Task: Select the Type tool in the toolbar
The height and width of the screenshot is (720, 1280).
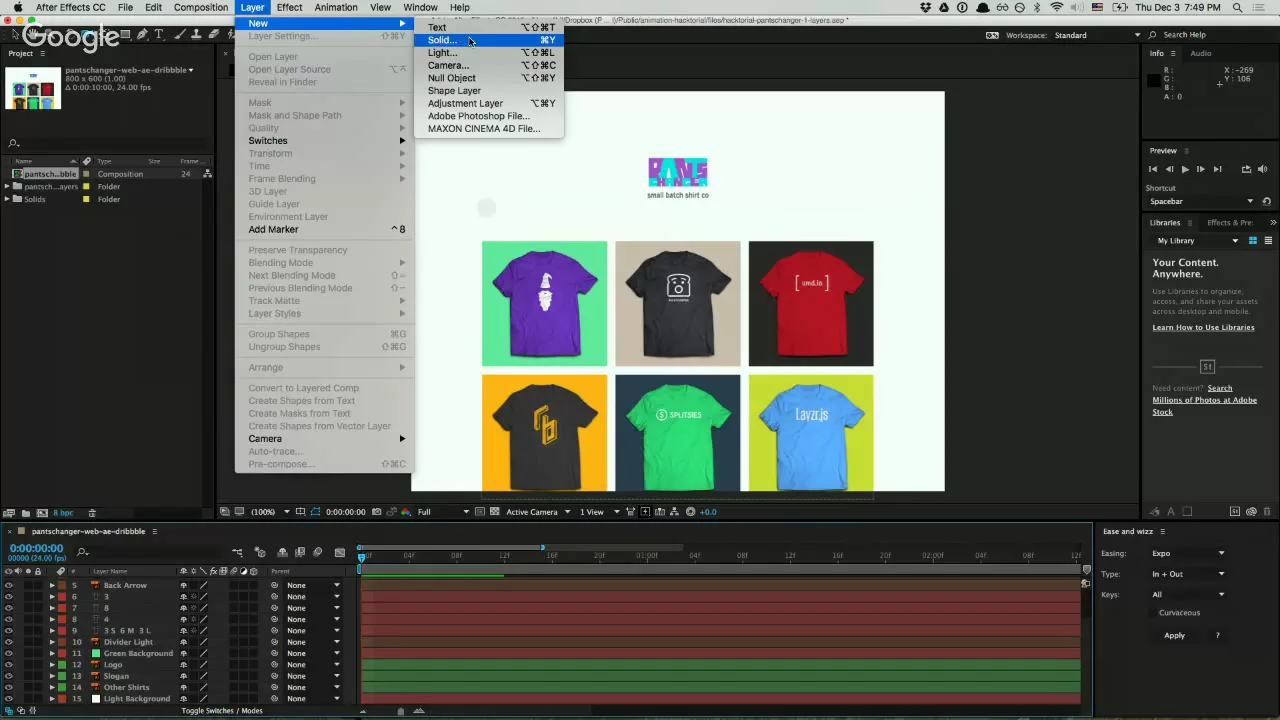Action: (x=158, y=34)
